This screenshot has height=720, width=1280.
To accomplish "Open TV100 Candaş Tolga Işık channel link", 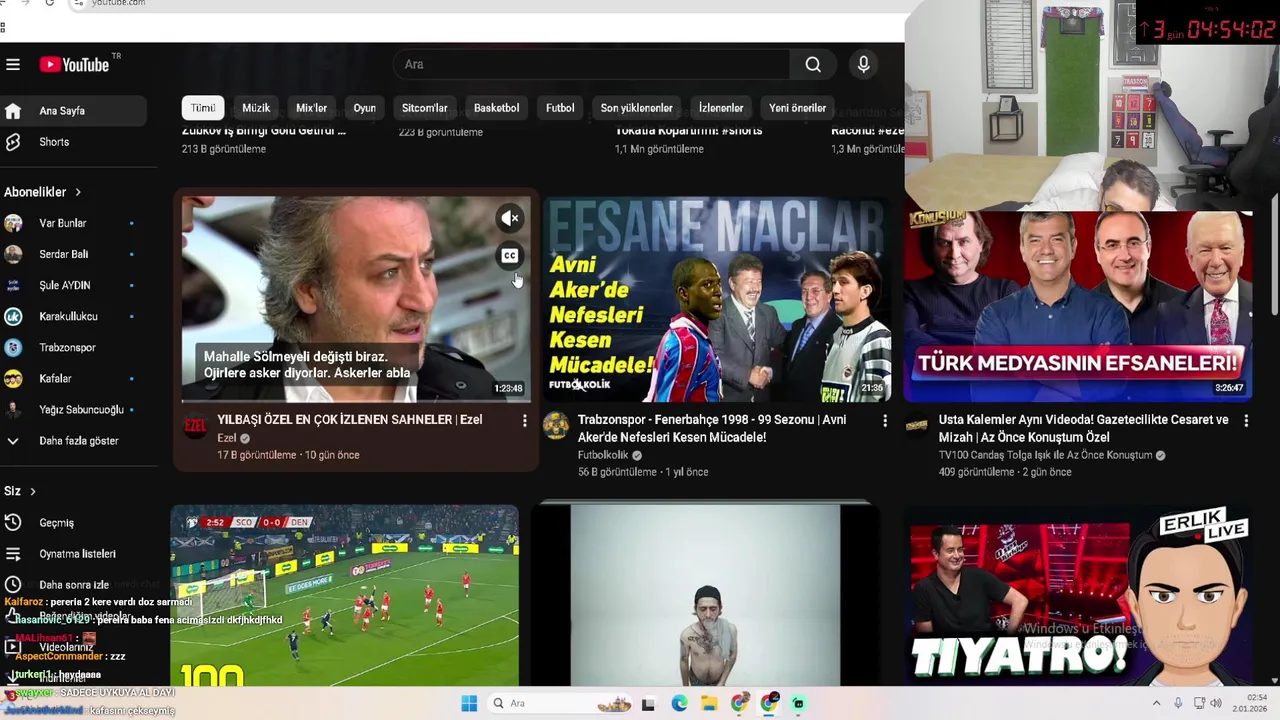I will click(1045, 455).
